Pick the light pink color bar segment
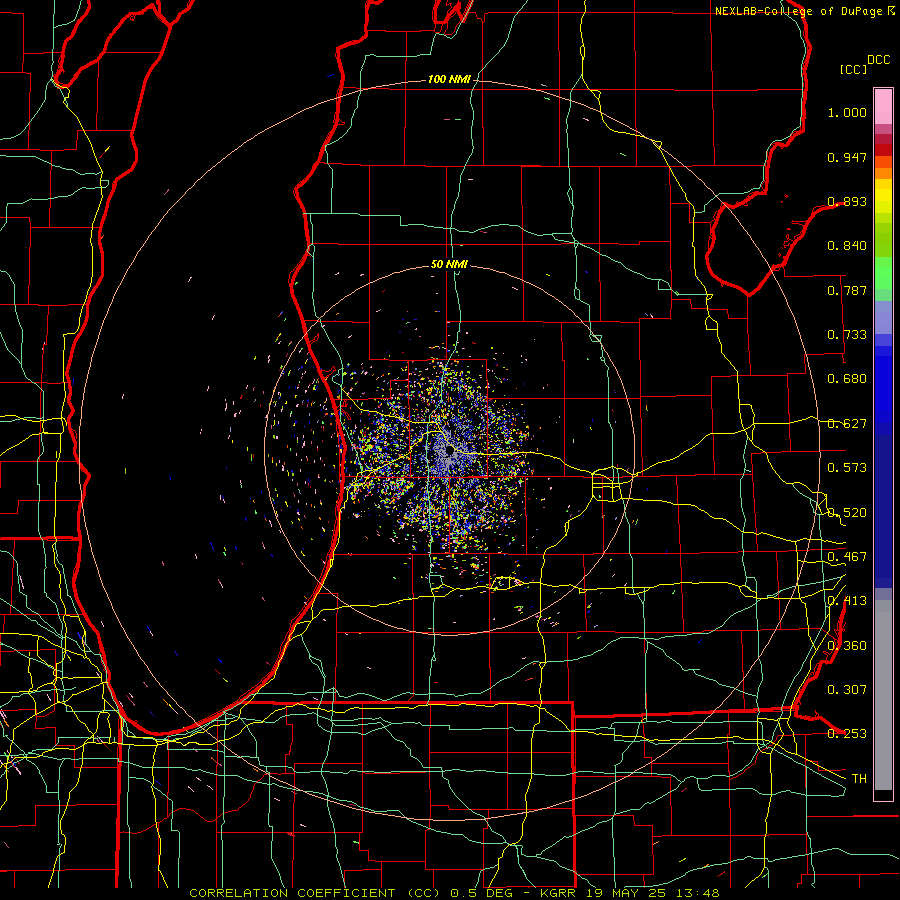 click(883, 106)
